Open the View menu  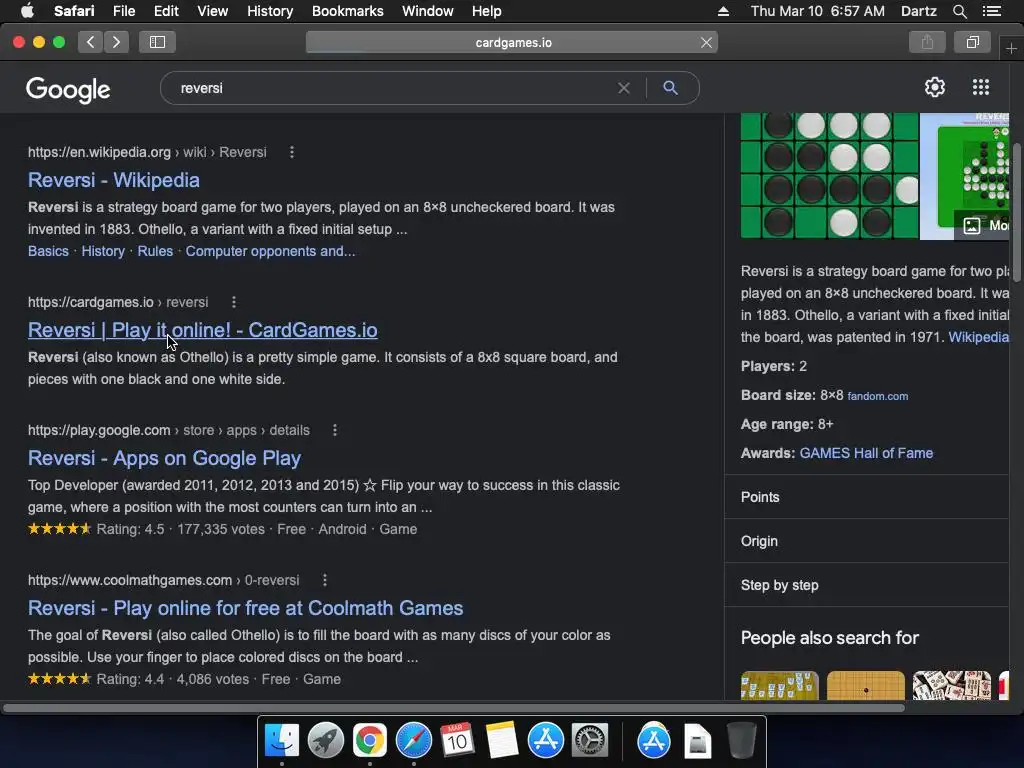coord(213,11)
